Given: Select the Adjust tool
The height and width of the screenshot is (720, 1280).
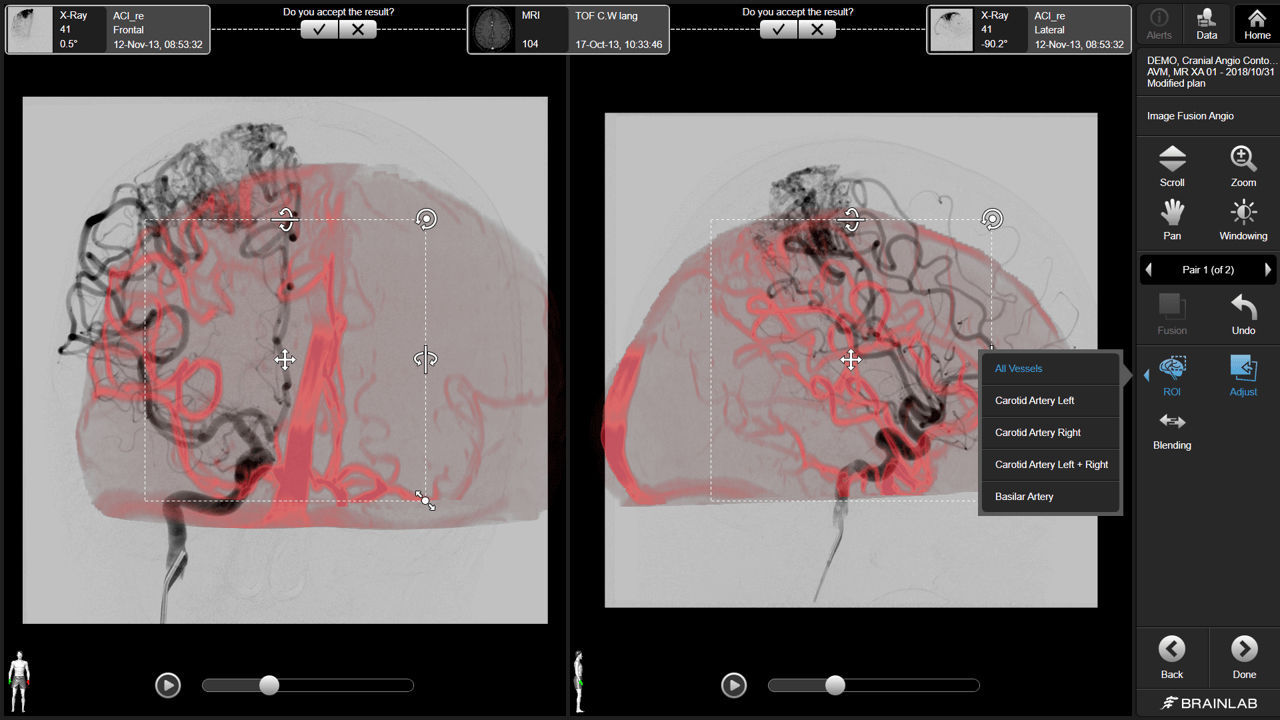Looking at the screenshot, I should click(x=1243, y=375).
